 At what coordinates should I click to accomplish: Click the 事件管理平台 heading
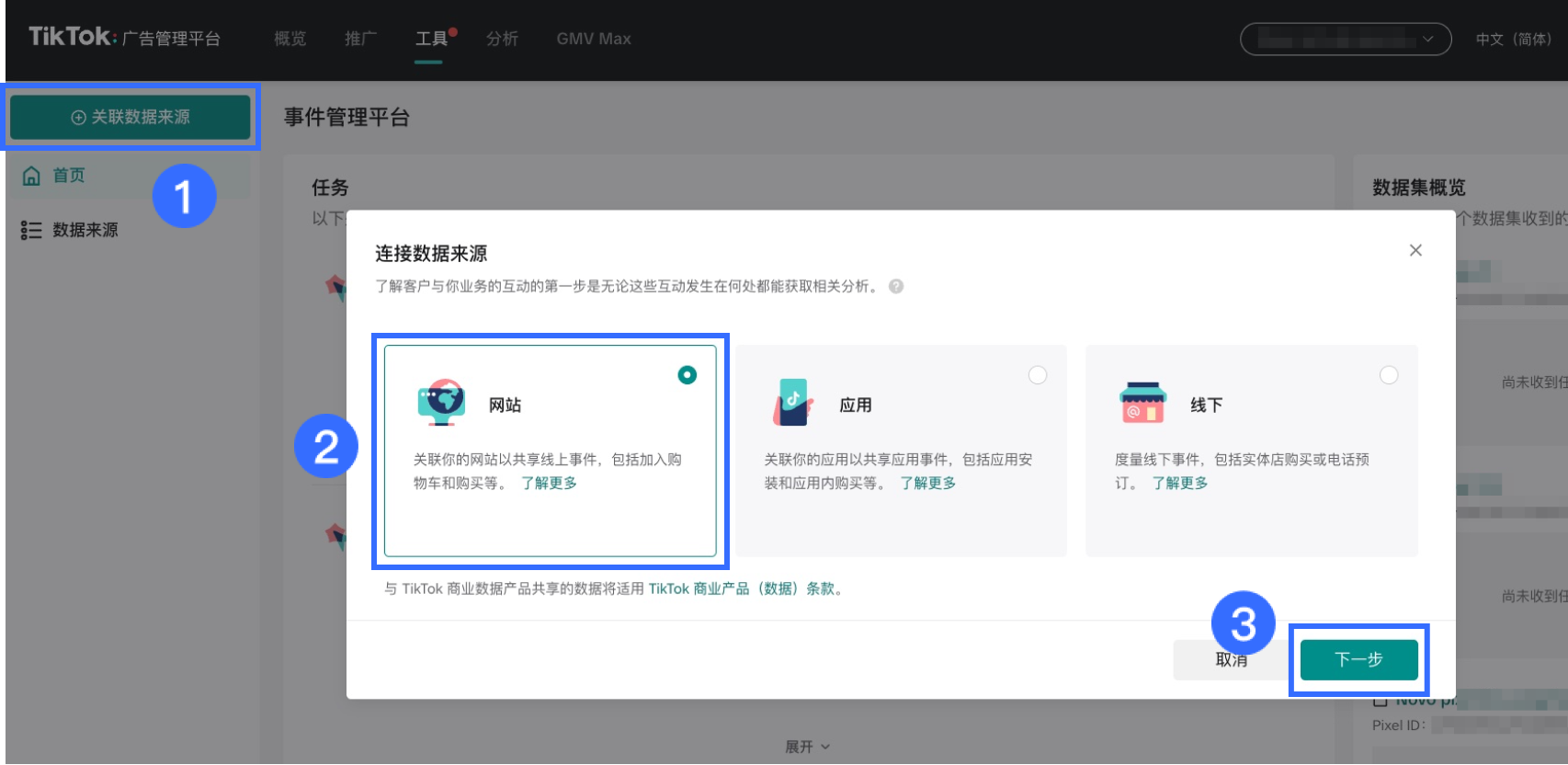click(x=347, y=117)
